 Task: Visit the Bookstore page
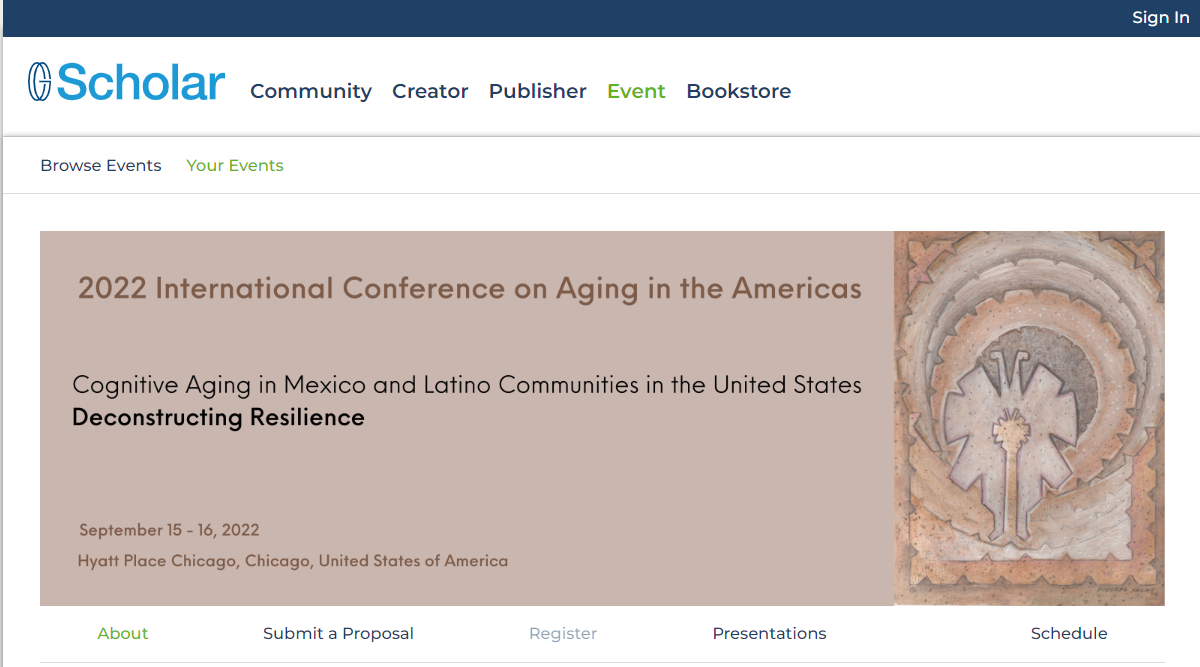click(738, 91)
